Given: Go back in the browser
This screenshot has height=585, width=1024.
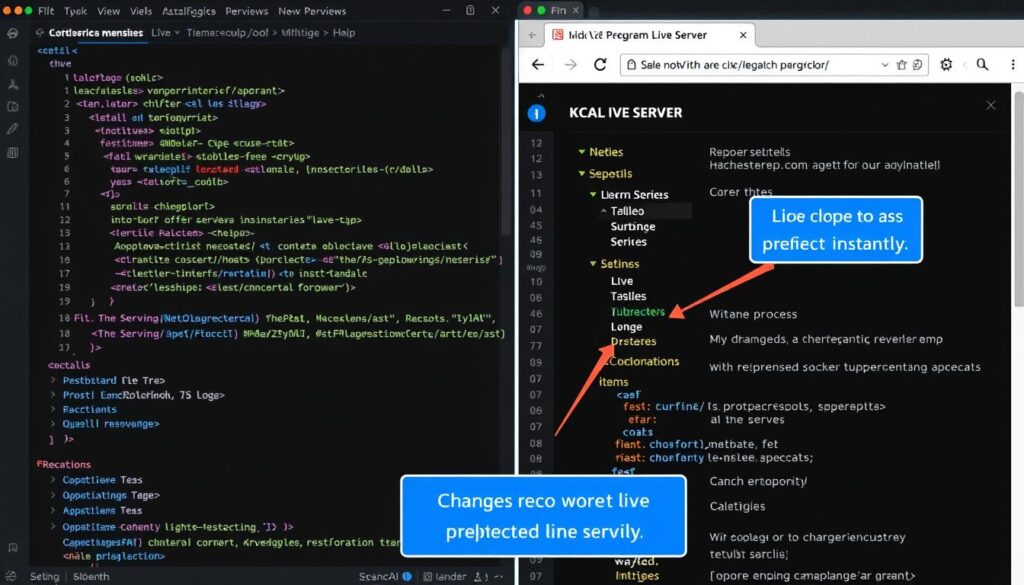Looking at the screenshot, I should coord(537,65).
